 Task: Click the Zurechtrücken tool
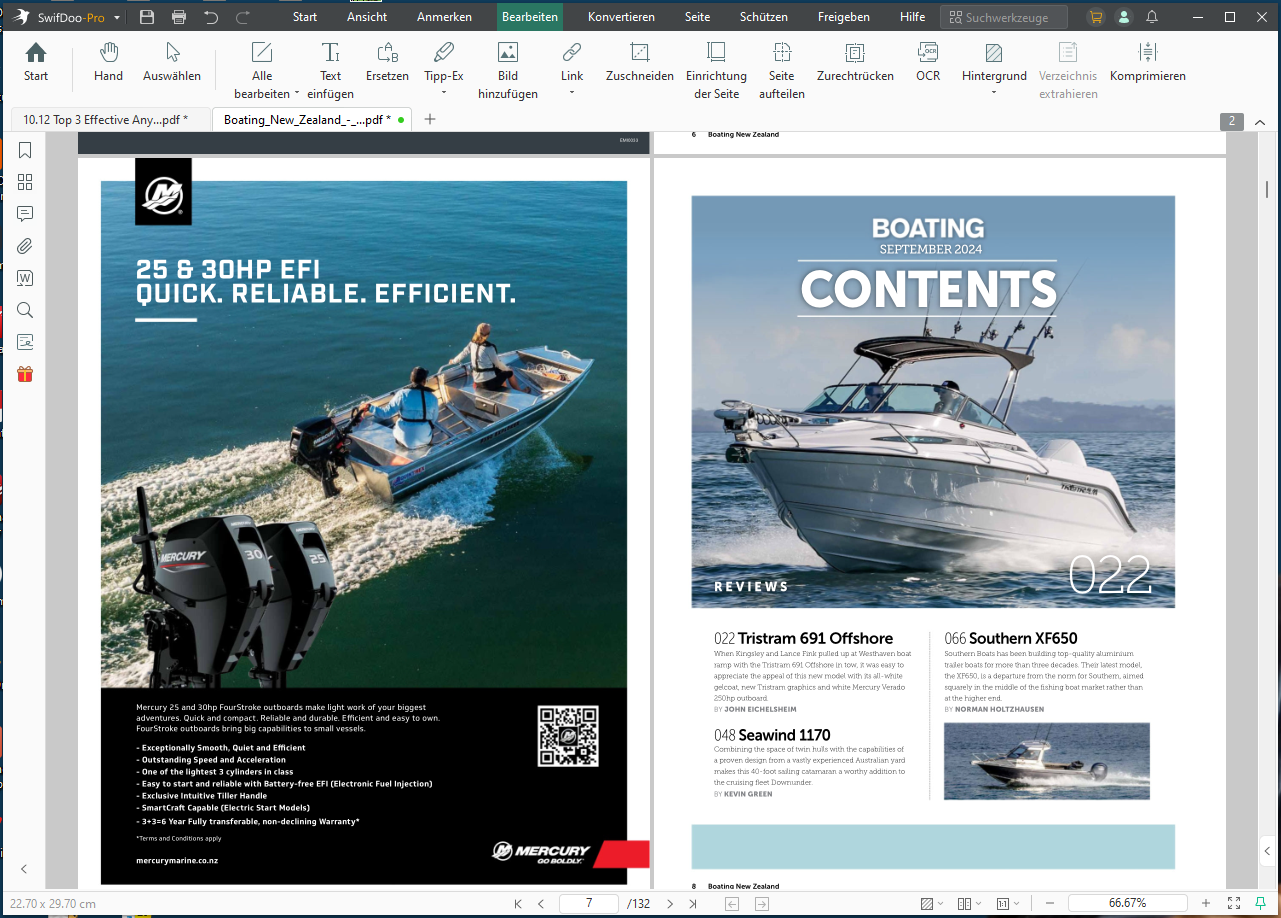[855, 62]
